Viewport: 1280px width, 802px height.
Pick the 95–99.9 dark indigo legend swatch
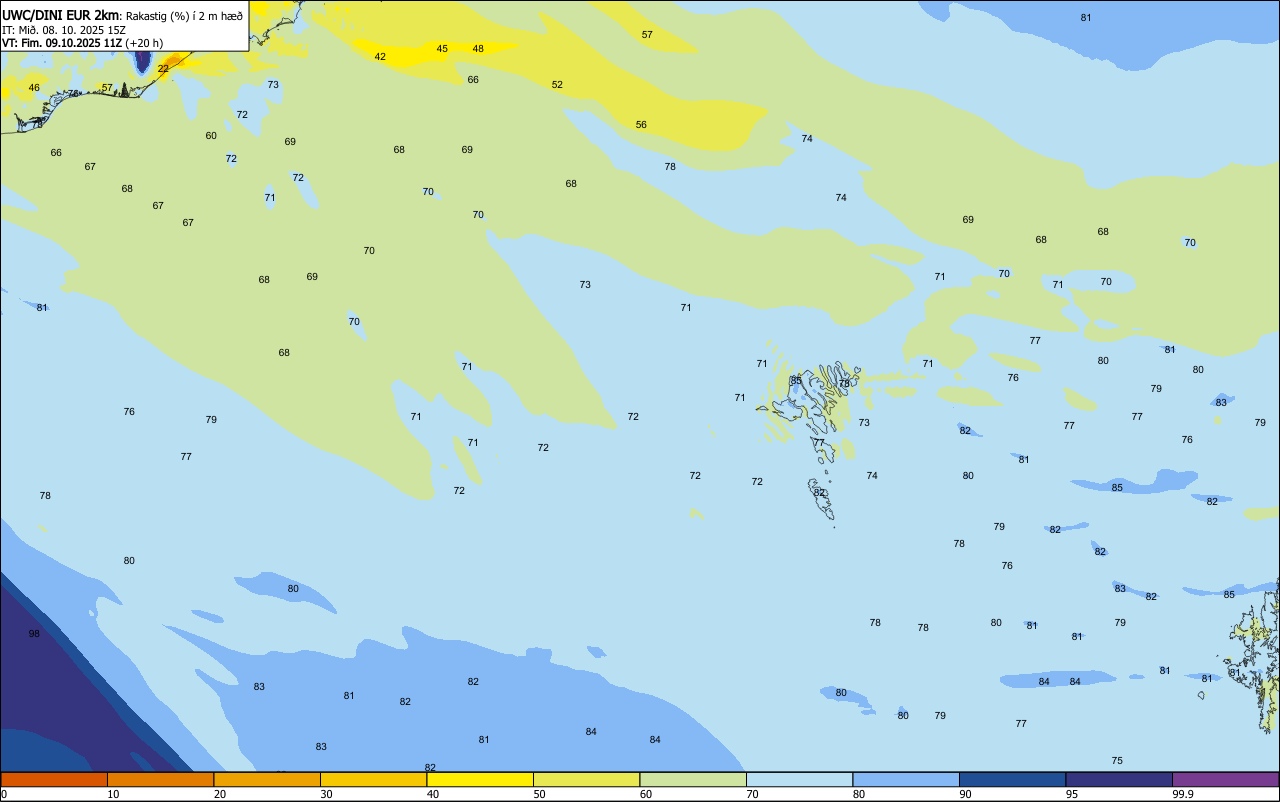pyautogui.click(x=1119, y=780)
